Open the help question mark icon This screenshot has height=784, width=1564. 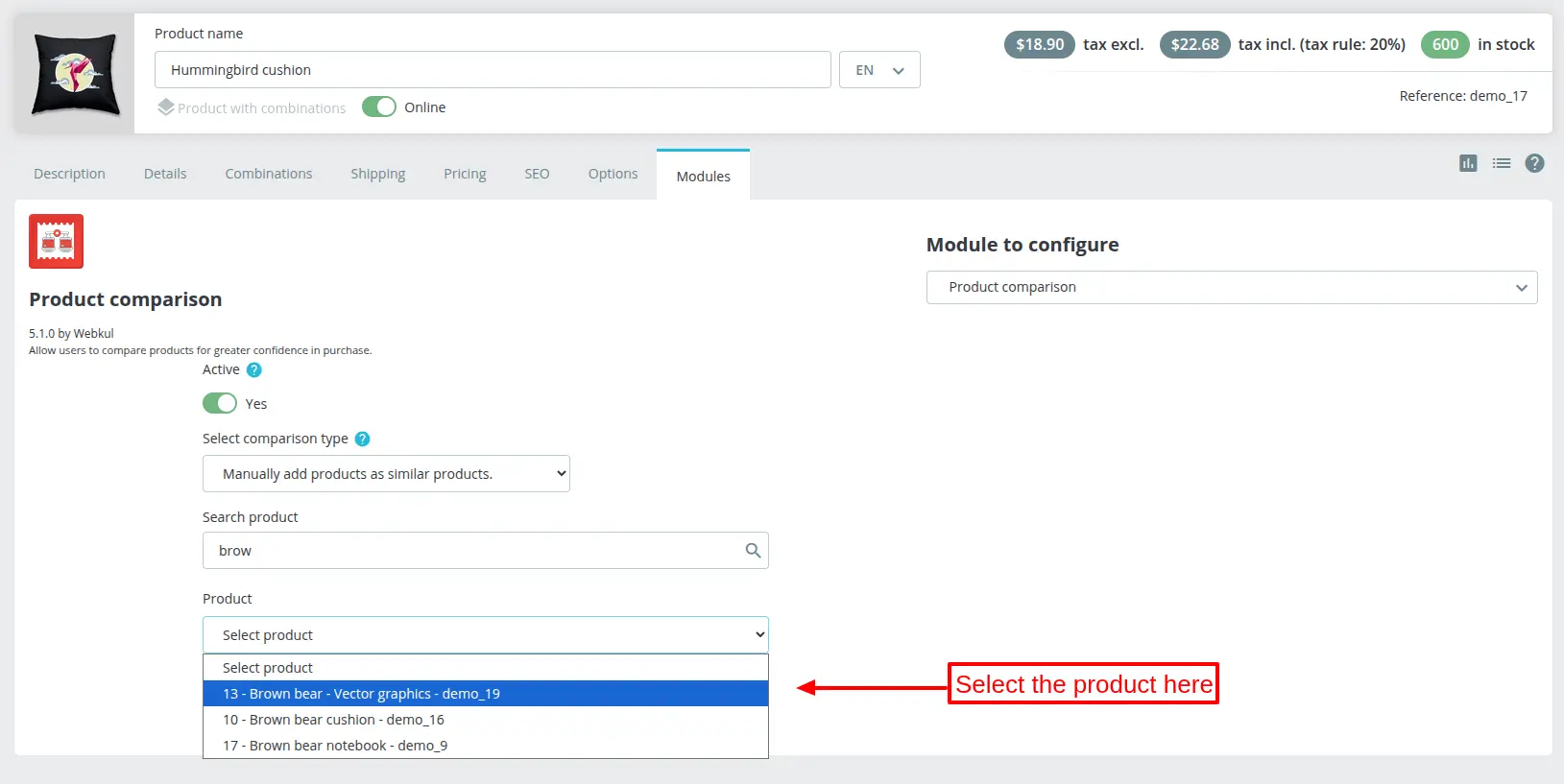(x=1535, y=163)
